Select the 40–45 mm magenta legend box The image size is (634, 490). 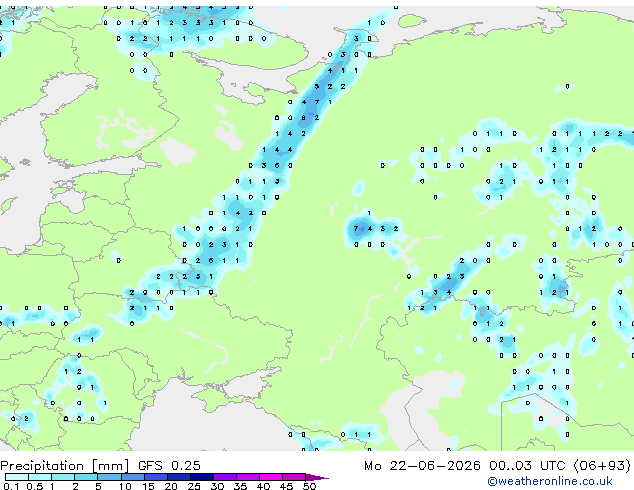[x=271, y=477]
